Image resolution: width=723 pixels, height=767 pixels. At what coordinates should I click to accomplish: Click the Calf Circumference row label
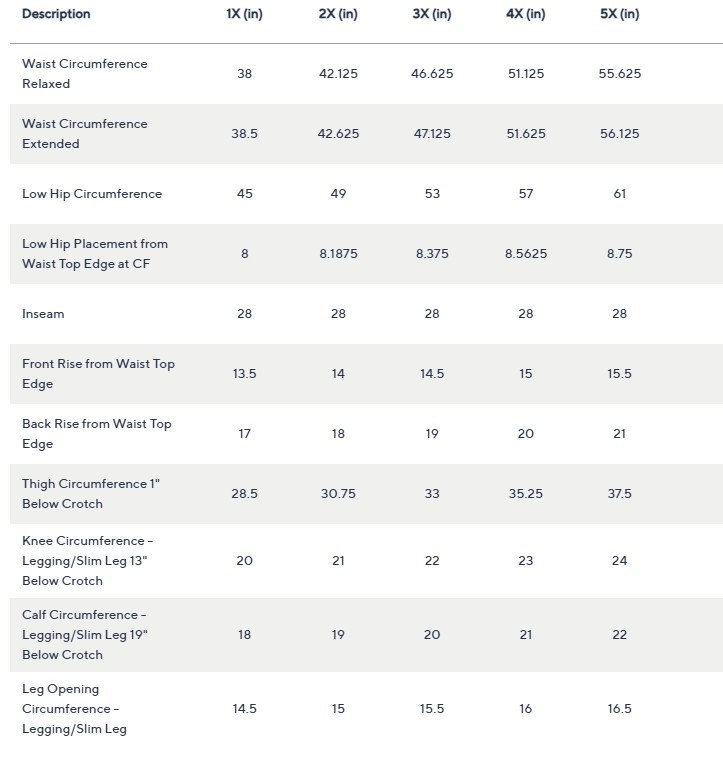85,635
